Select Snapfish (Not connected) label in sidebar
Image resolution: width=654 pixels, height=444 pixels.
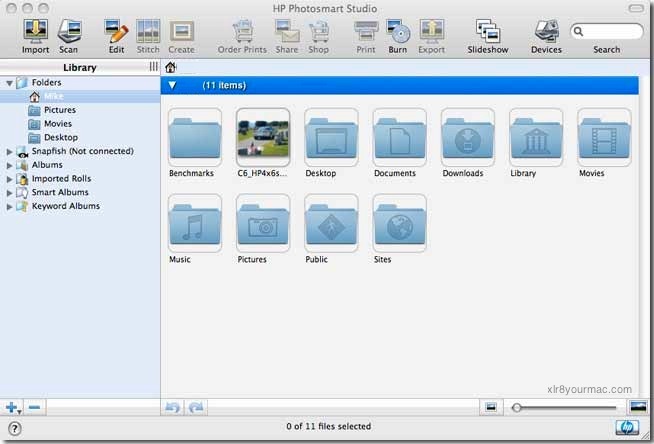click(83, 151)
